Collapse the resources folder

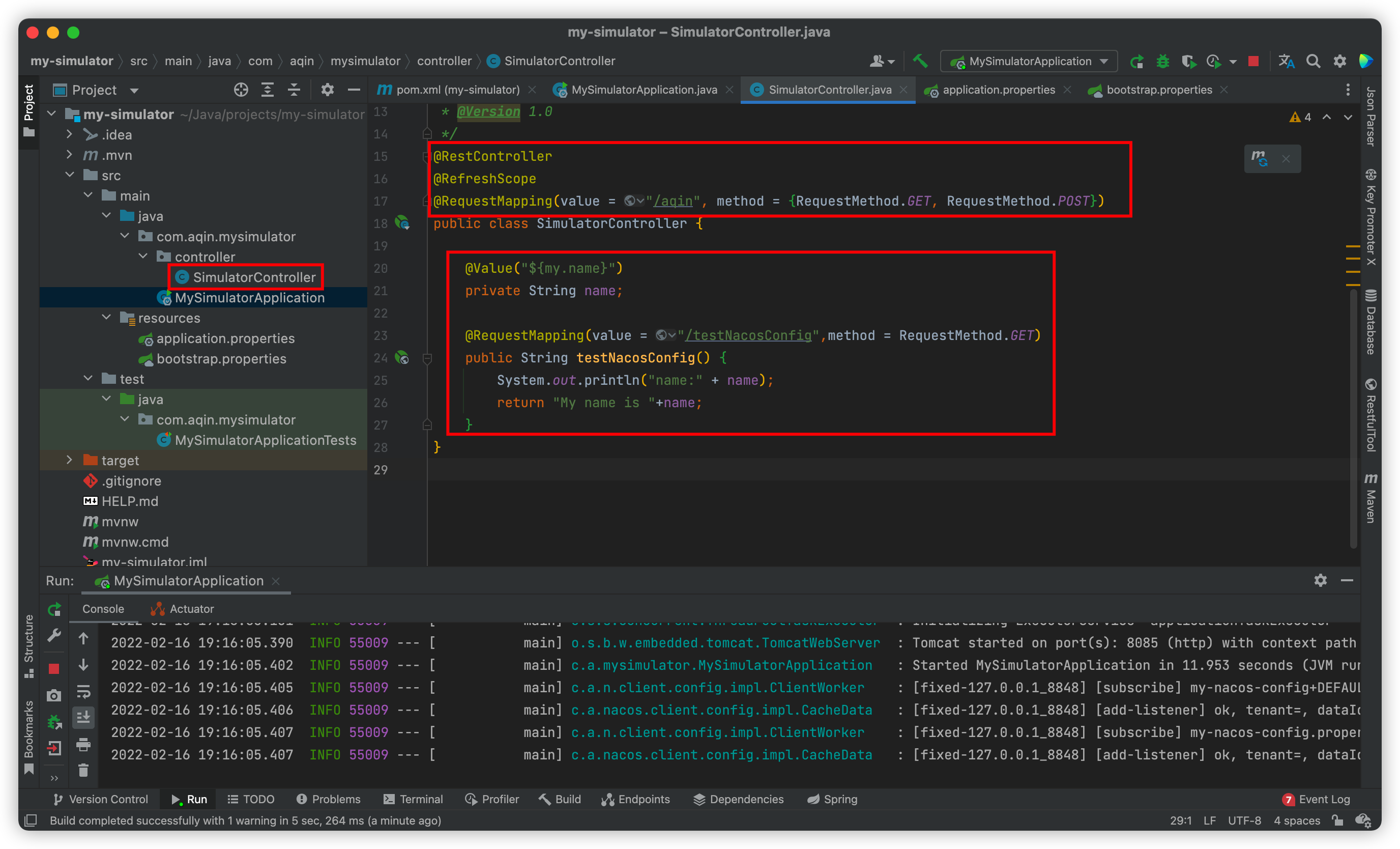106,317
